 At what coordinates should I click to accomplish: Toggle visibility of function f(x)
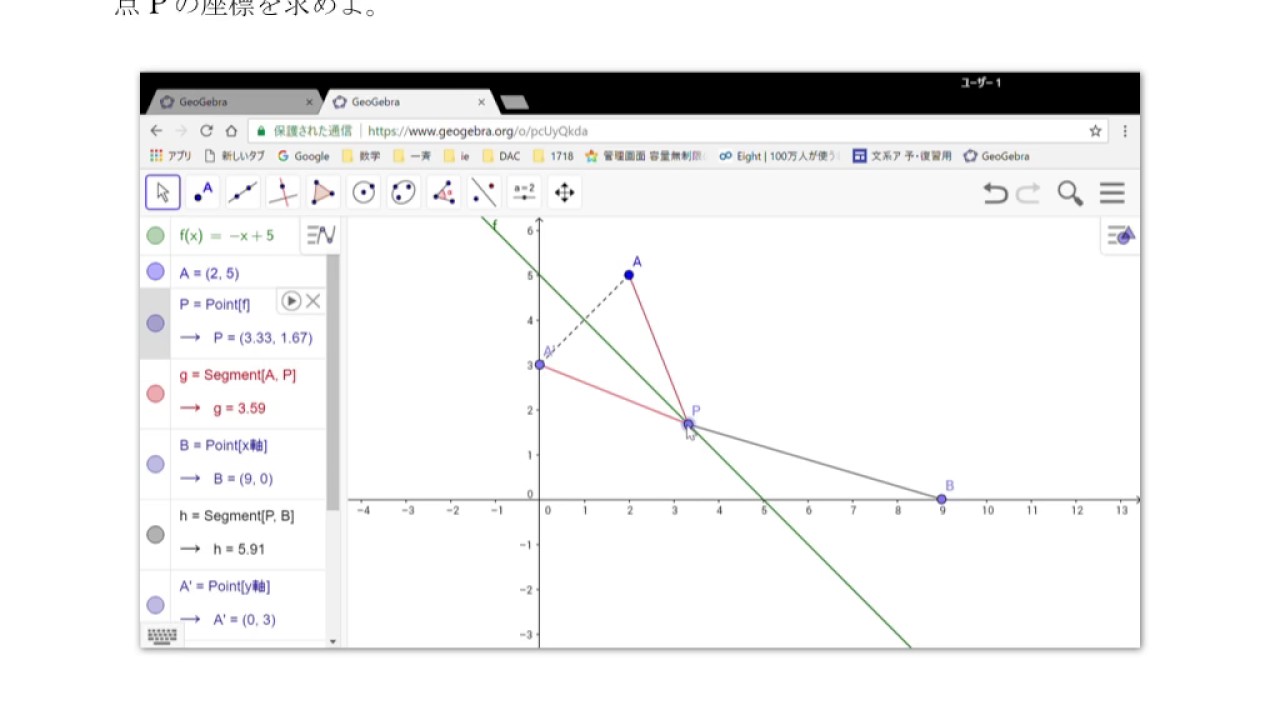(x=155, y=236)
